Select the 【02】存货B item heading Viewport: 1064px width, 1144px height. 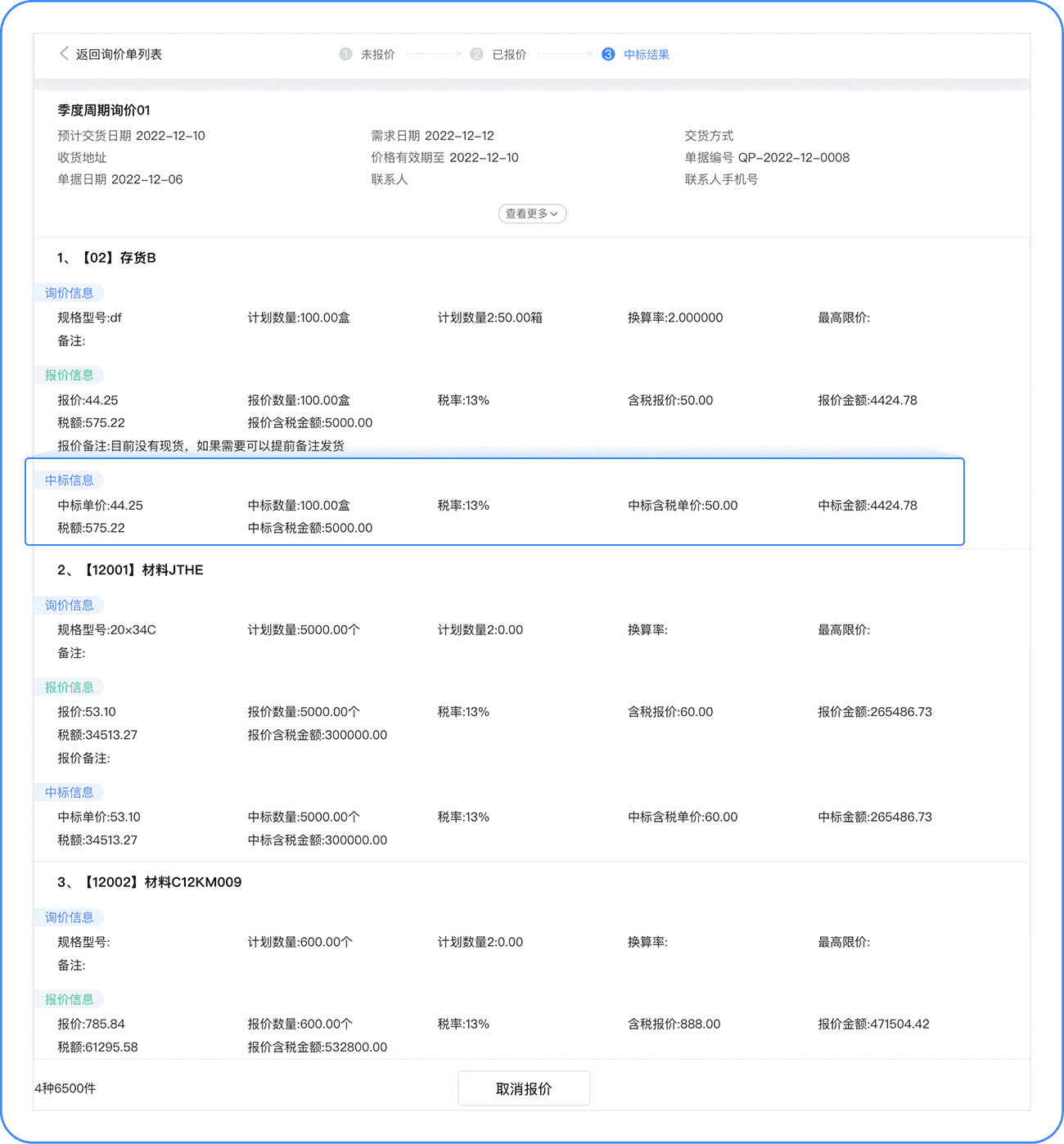pyautogui.click(x=118, y=258)
